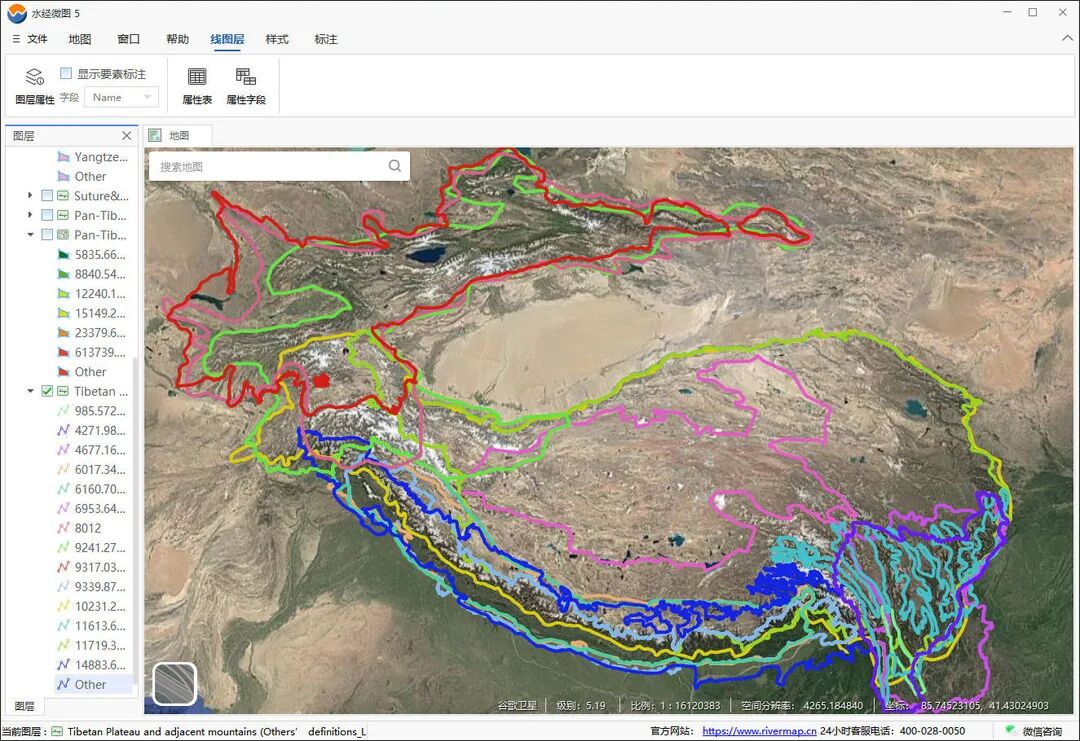The height and width of the screenshot is (741, 1080).
Task: Check the Suture& layer checkbox
Action: coord(47,196)
